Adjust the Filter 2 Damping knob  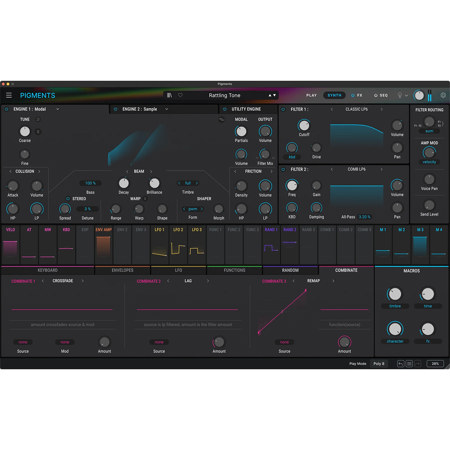(316, 208)
